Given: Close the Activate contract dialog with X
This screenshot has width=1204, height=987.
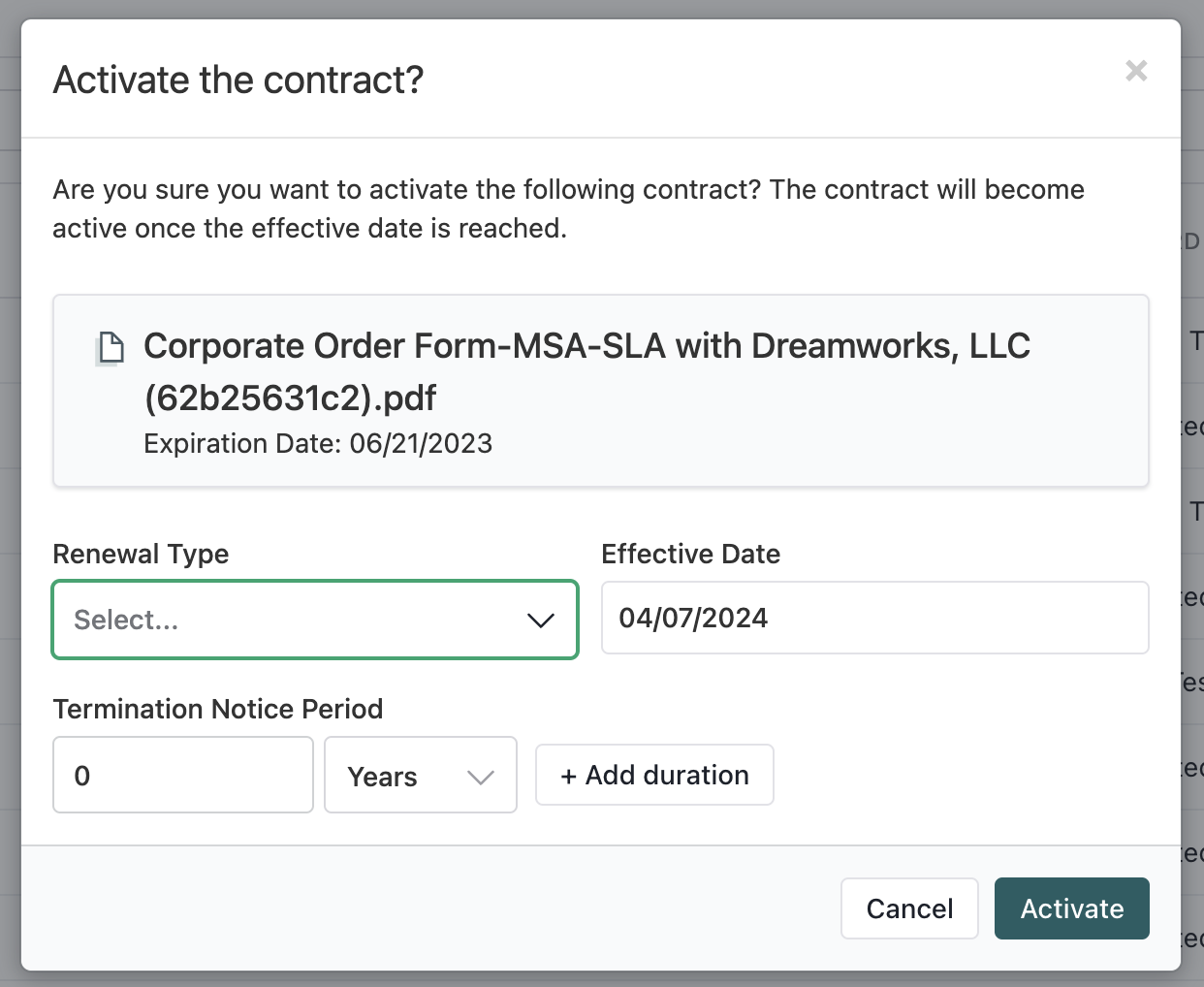Looking at the screenshot, I should (1136, 71).
